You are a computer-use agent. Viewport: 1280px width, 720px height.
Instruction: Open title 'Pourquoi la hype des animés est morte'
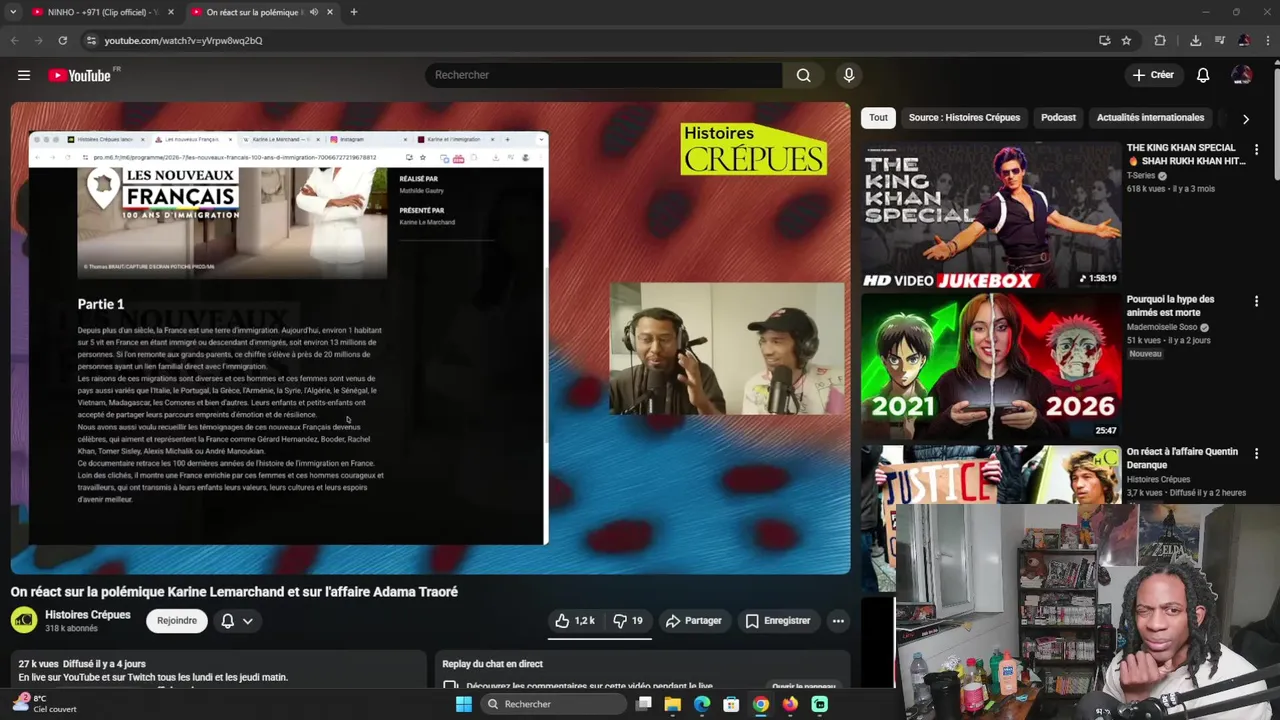tap(1170, 305)
